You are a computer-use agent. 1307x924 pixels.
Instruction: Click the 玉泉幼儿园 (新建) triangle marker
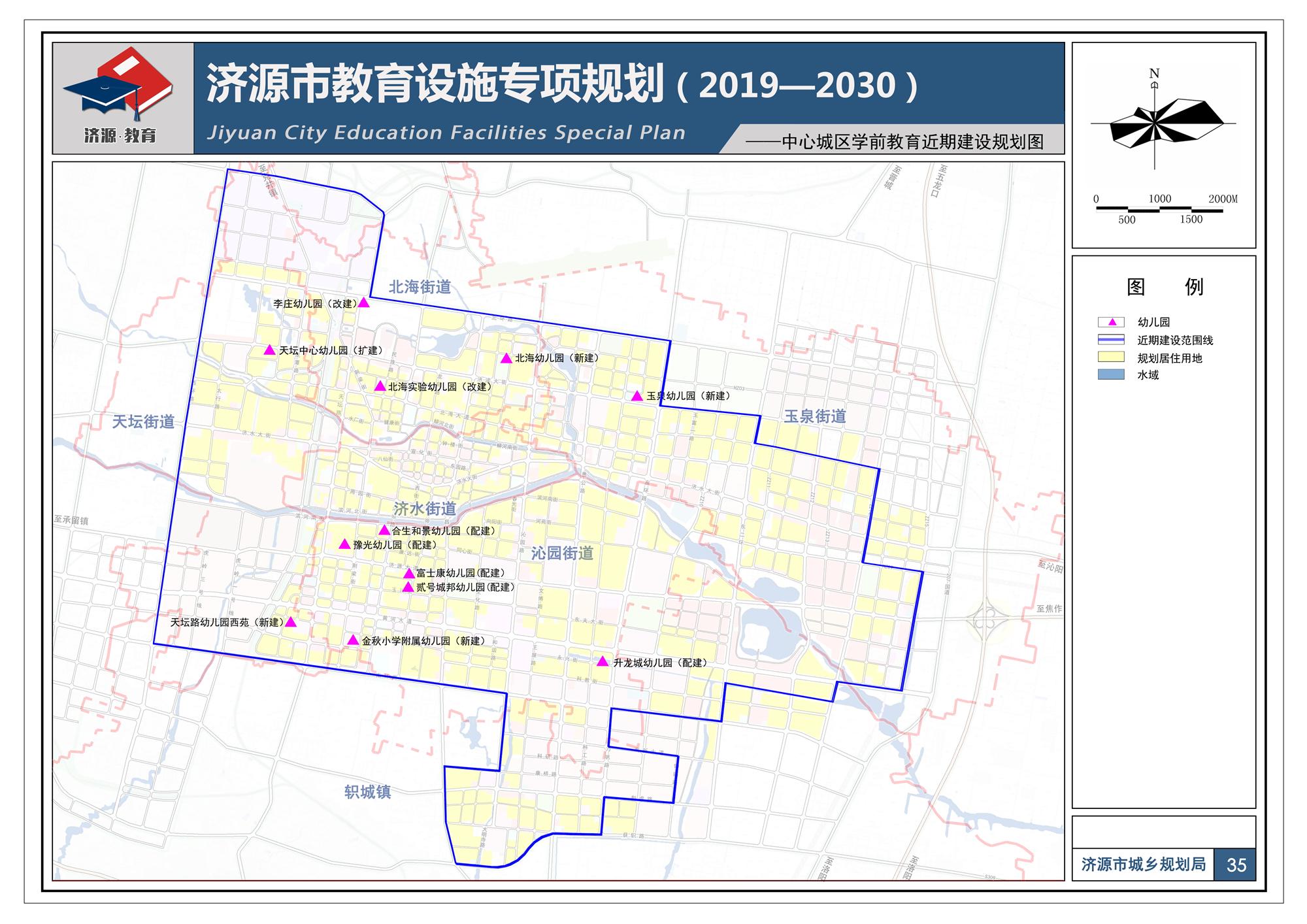[x=637, y=396]
